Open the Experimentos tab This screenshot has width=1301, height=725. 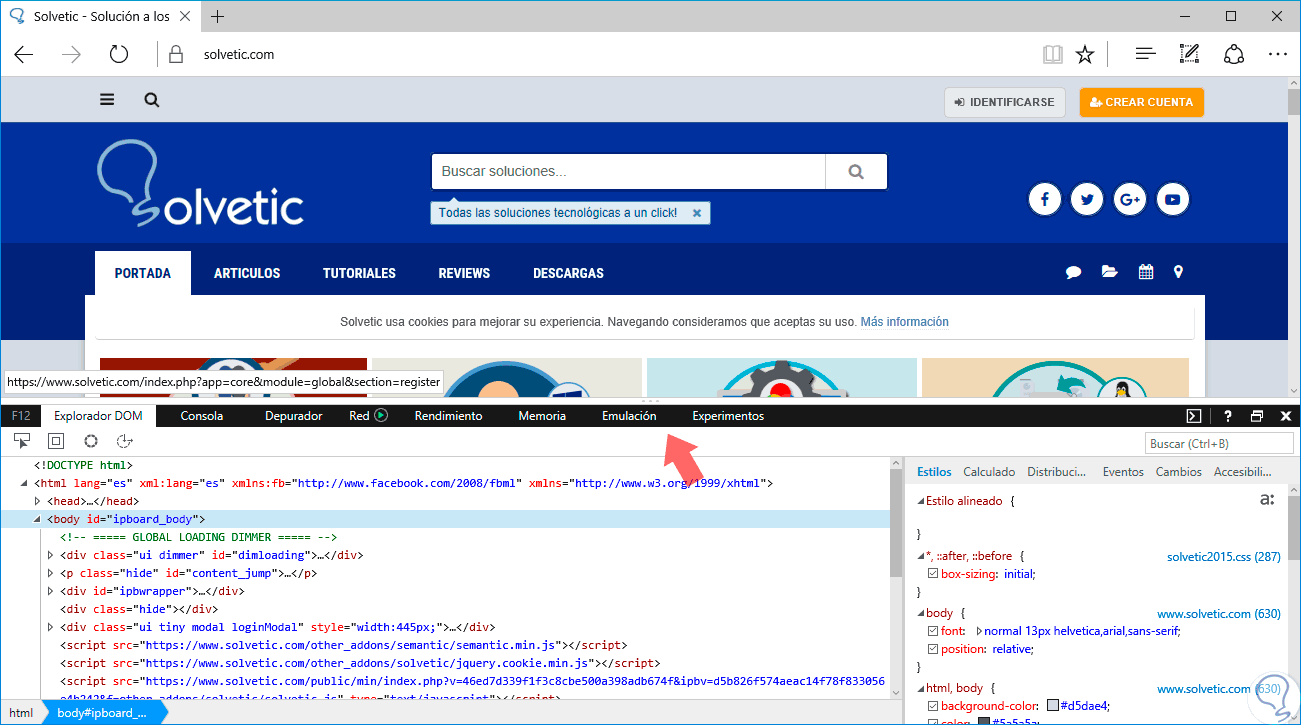point(728,416)
